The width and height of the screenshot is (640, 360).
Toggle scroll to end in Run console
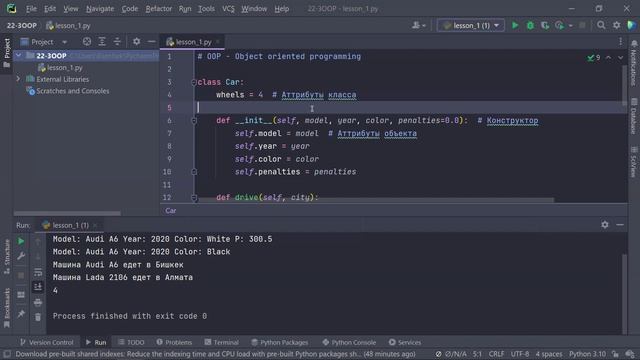(38, 287)
